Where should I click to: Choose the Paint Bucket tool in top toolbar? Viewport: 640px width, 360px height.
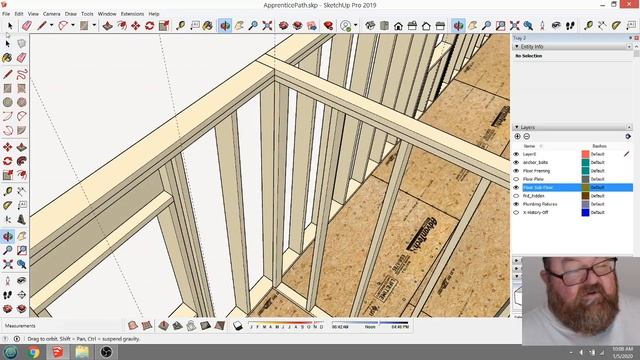coord(207,26)
